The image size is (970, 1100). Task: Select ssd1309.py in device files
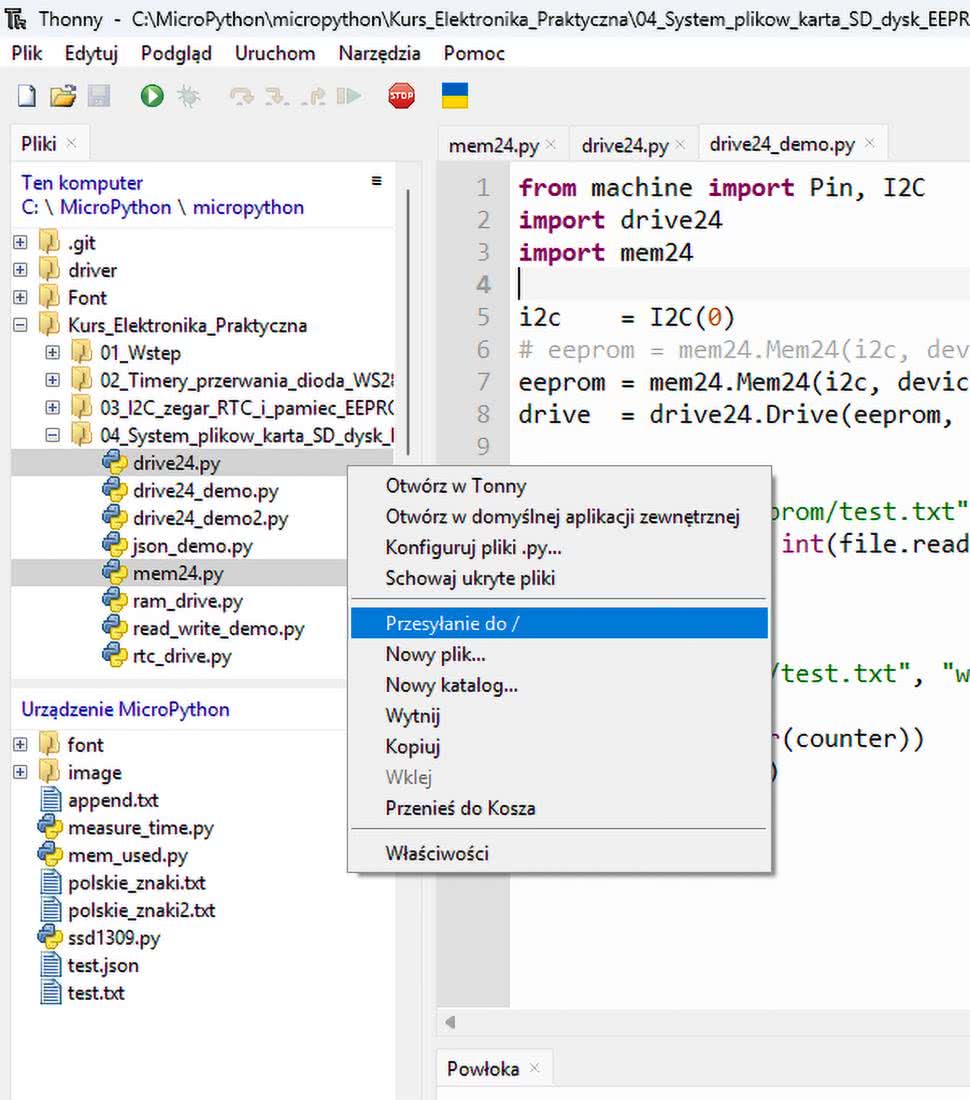(113, 938)
